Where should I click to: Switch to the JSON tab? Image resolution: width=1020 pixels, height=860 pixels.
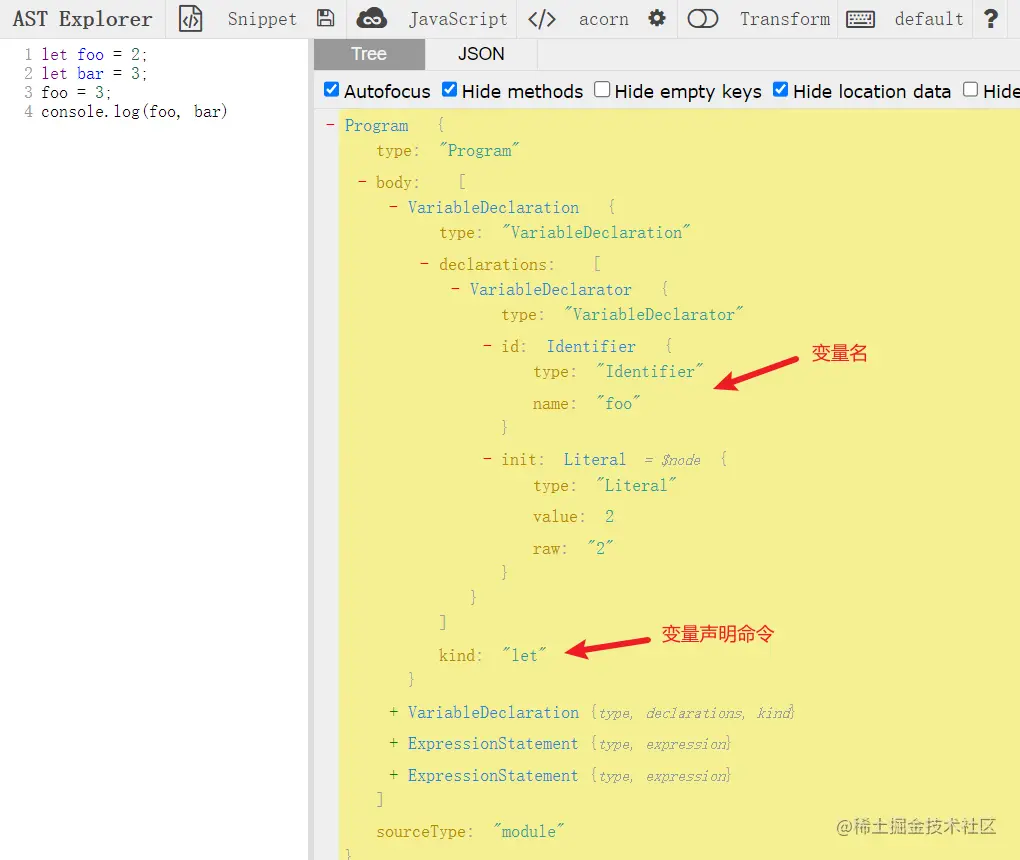coord(481,54)
